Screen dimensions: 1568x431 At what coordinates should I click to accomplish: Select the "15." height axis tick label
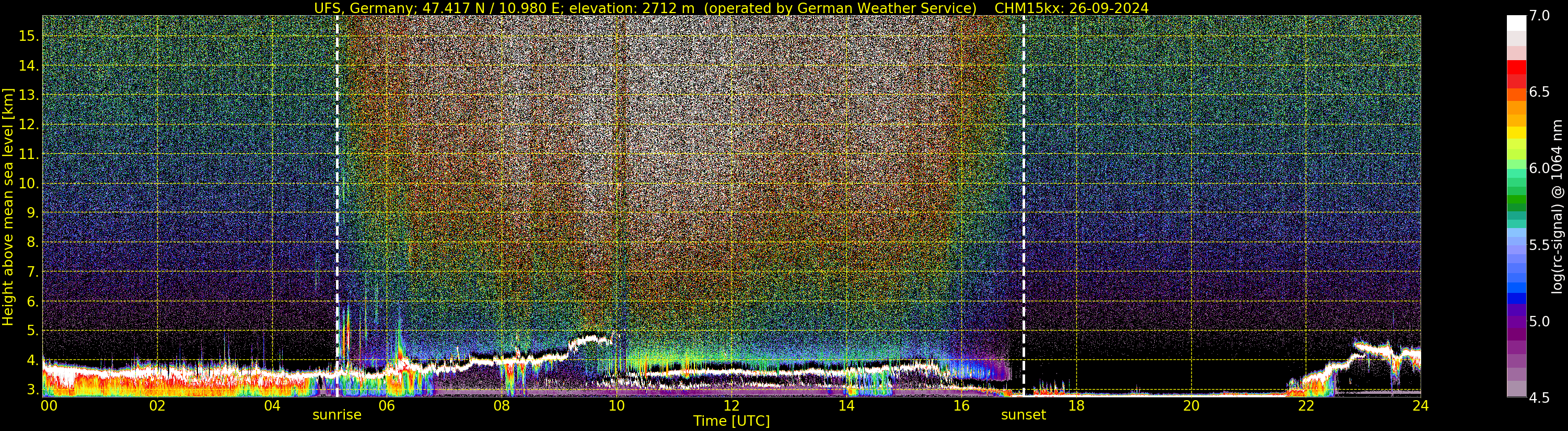click(29, 36)
